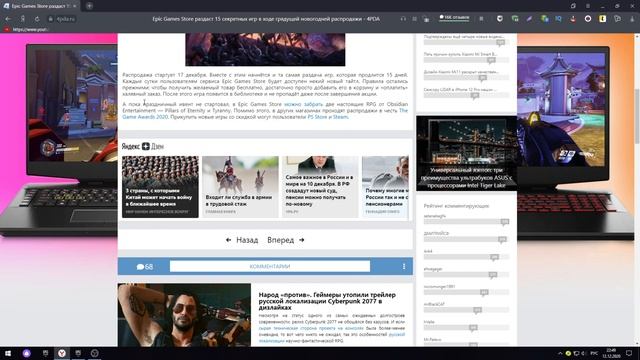
Task: Open the Windows notification center icon
Action: point(629,353)
